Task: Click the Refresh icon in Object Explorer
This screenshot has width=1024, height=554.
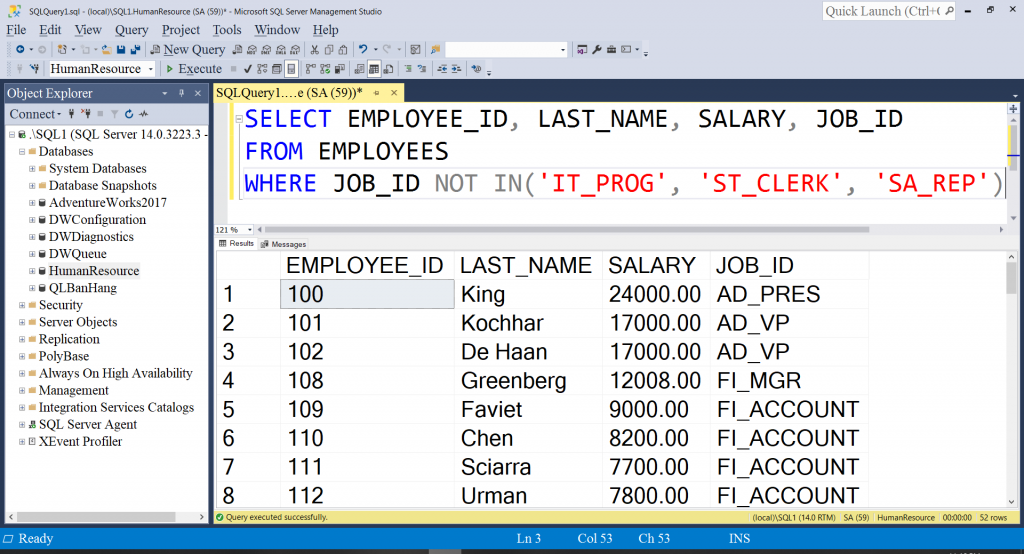Action: tap(129, 114)
